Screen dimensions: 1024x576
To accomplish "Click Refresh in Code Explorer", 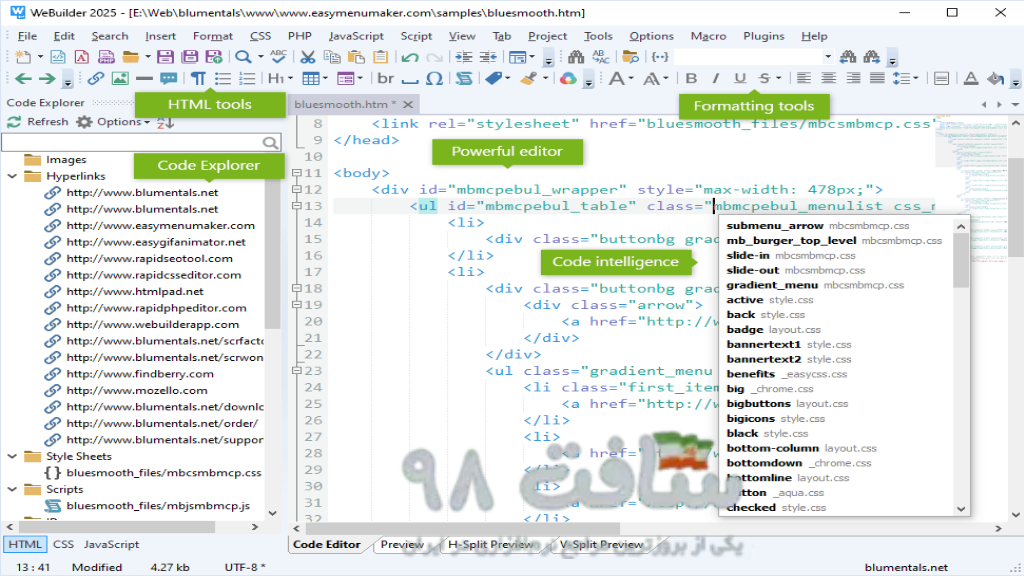I will (38, 122).
